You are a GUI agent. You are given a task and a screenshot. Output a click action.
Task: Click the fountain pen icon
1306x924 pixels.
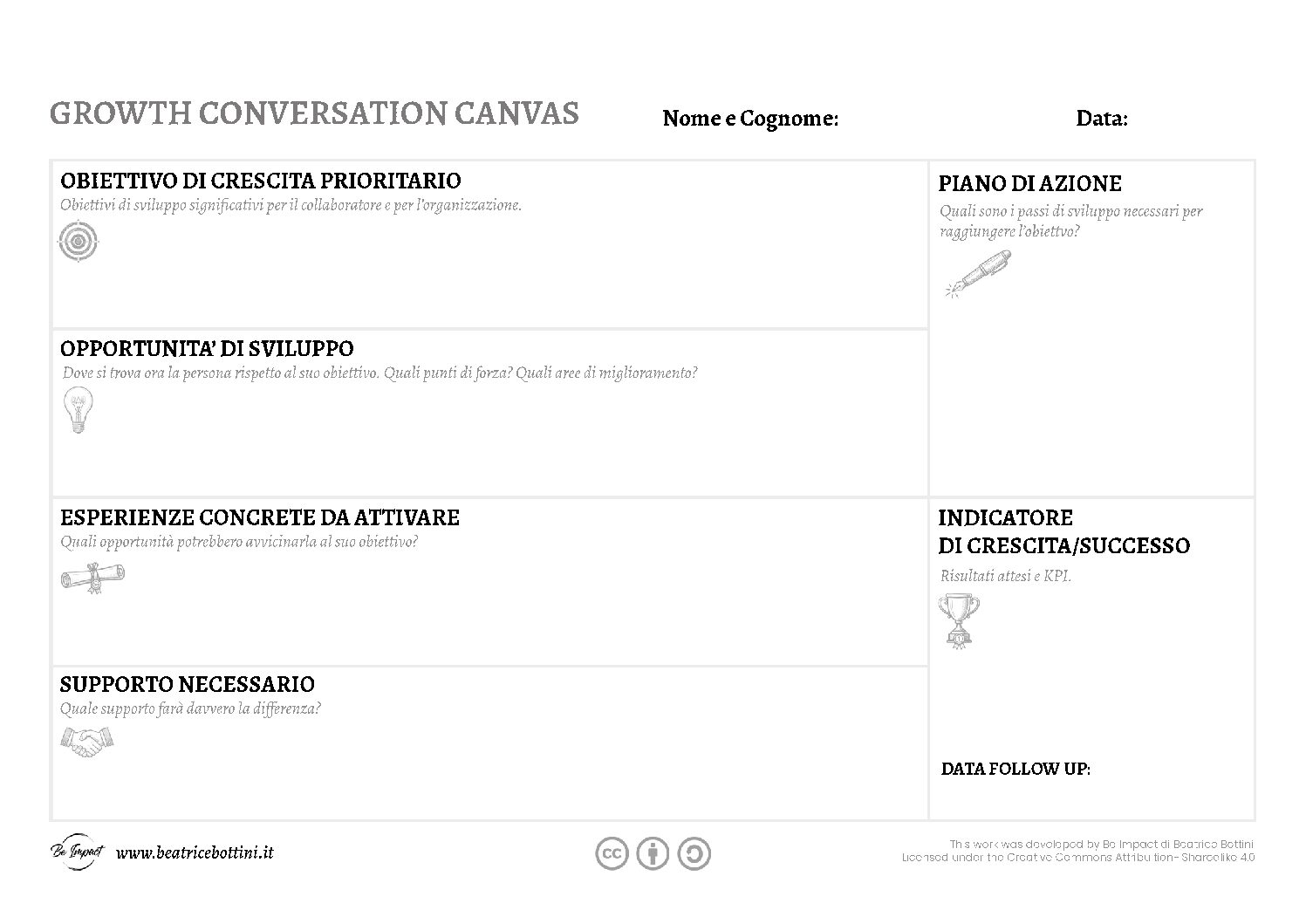click(978, 274)
